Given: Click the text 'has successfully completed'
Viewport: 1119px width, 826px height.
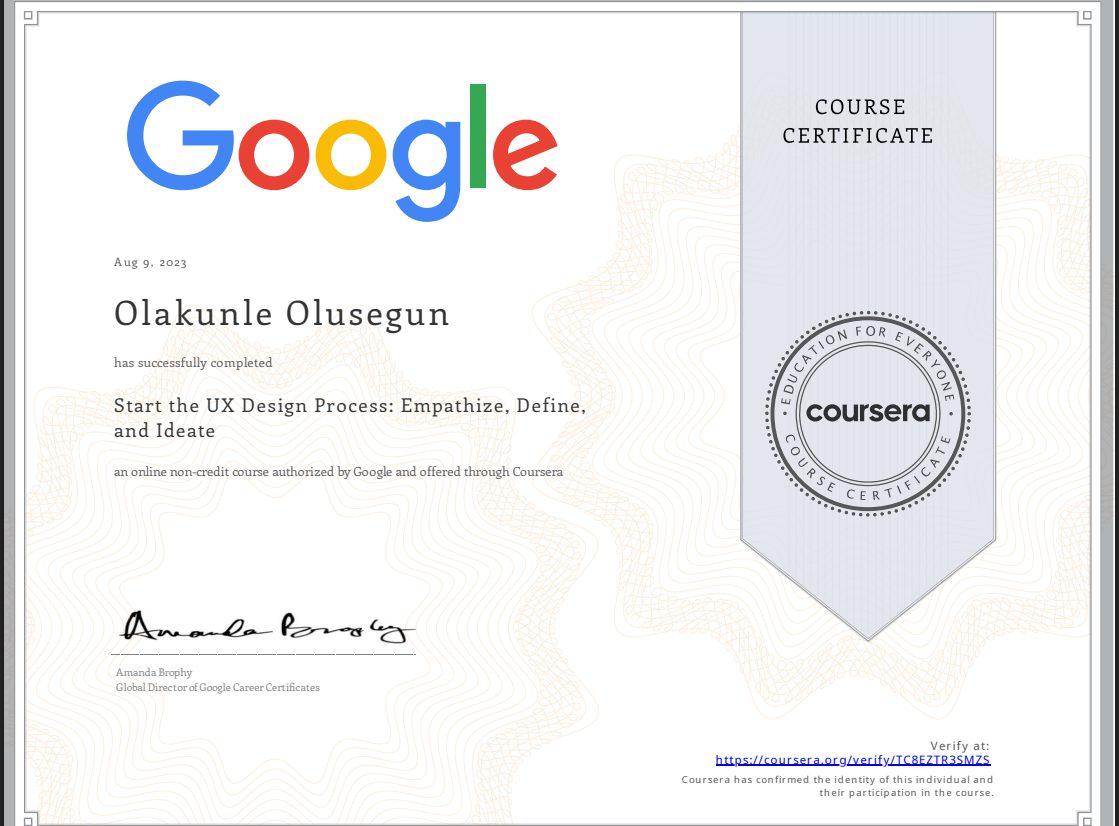Looking at the screenshot, I should point(193,363).
